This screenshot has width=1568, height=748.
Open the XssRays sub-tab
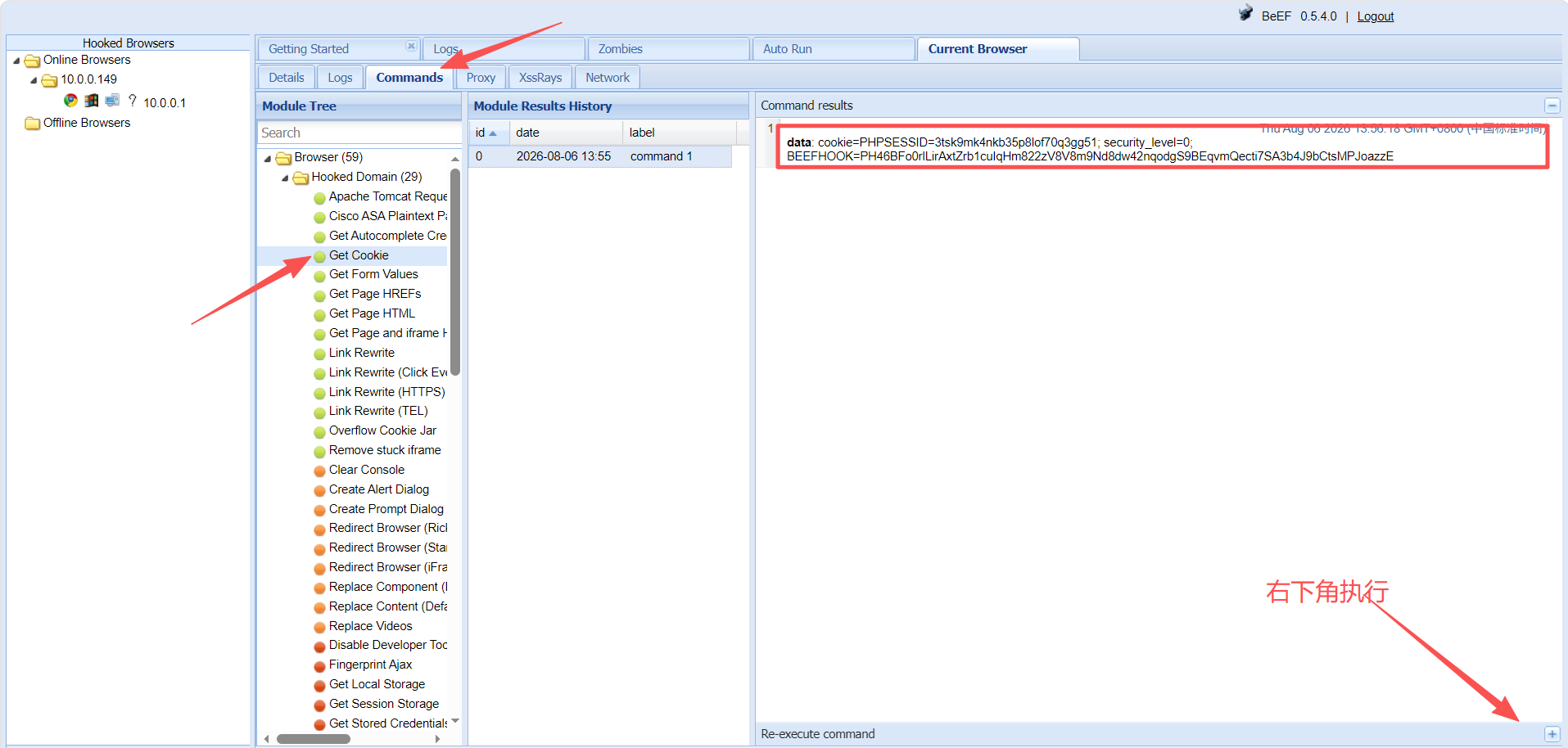click(540, 78)
